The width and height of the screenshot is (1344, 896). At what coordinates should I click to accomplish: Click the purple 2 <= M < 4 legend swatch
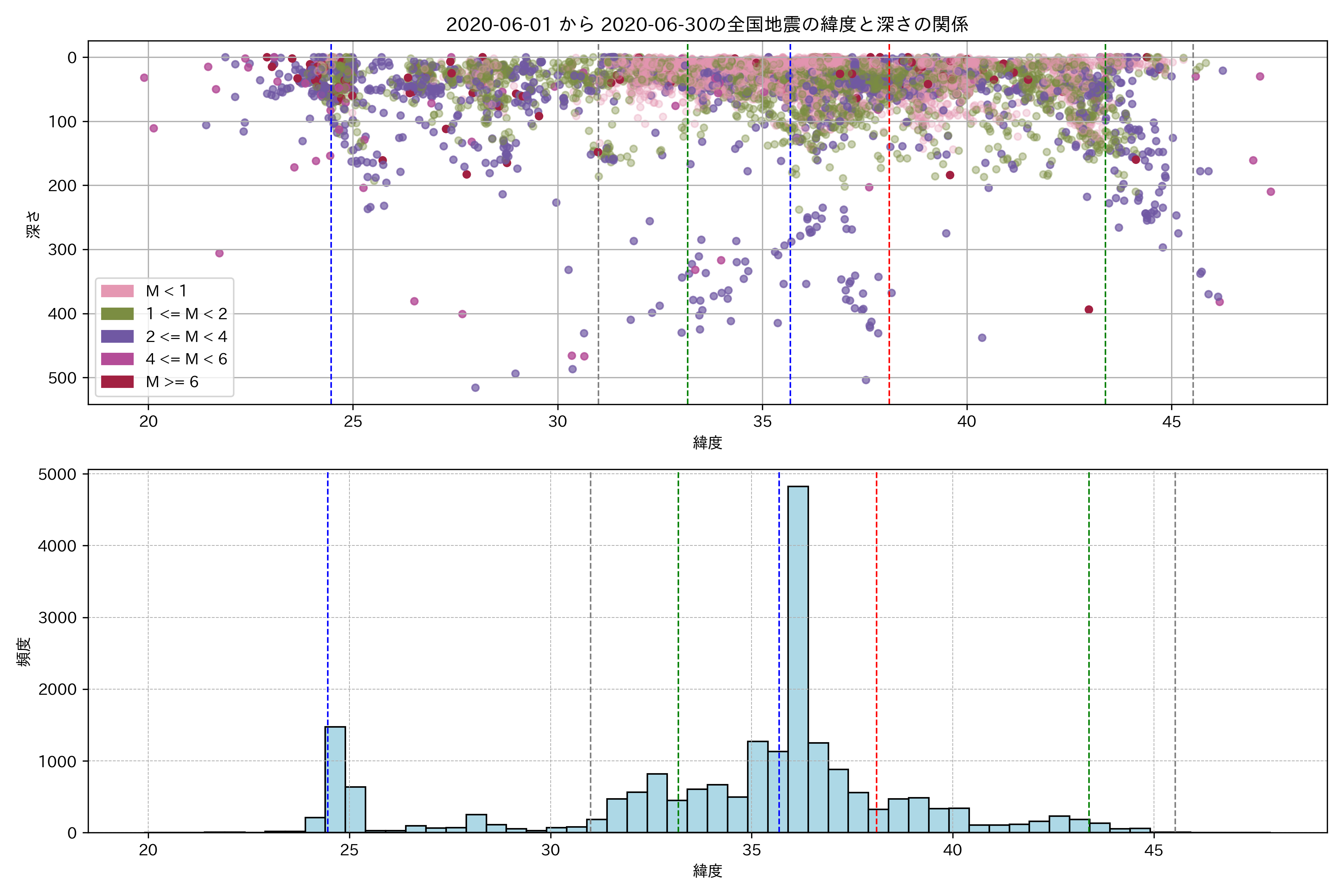pos(117,337)
